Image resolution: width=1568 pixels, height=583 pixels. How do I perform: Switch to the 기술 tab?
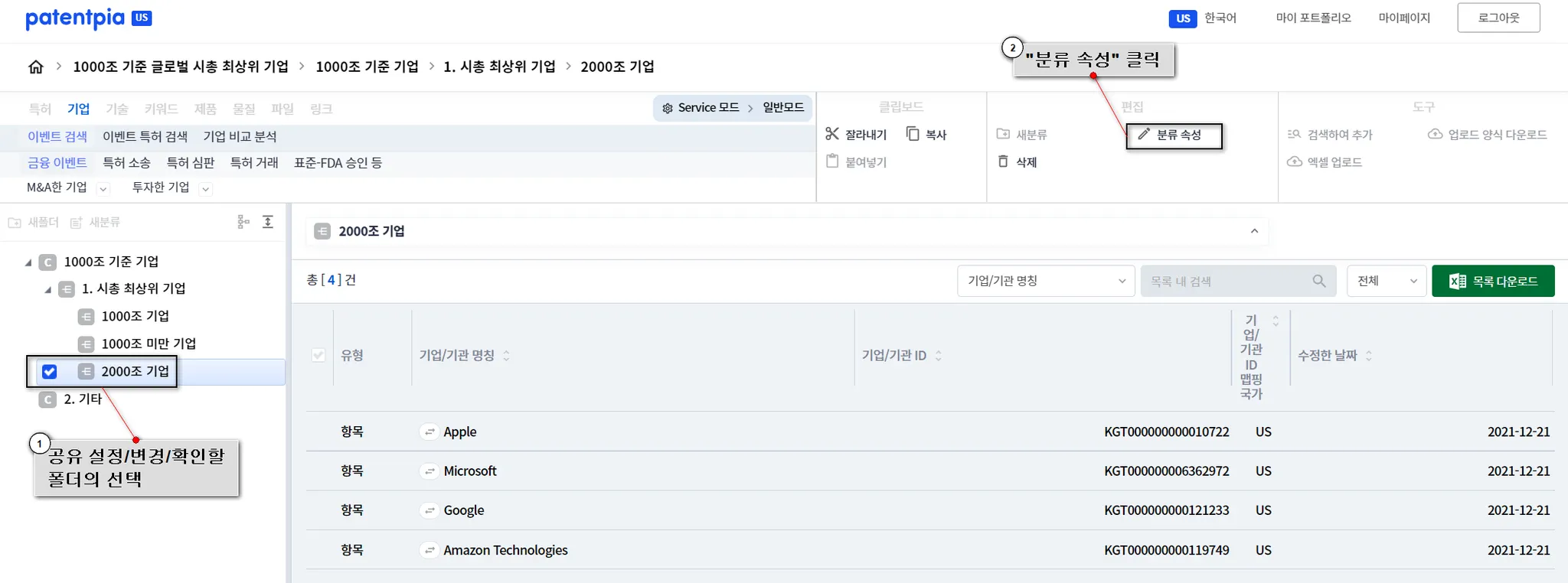(117, 109)
